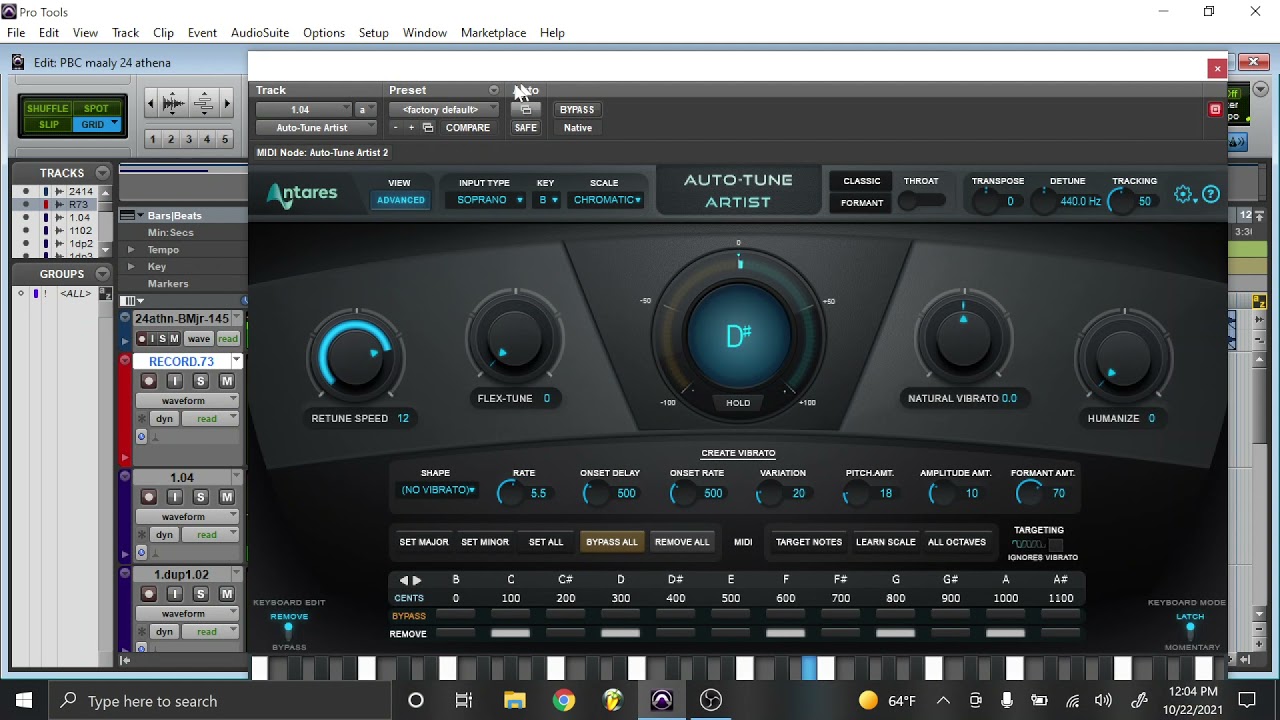The height and width of the screenshot is (720, 1280).
Task: Open the Input Type SOPRANO dropdown
Action: [x=490, y=200]
